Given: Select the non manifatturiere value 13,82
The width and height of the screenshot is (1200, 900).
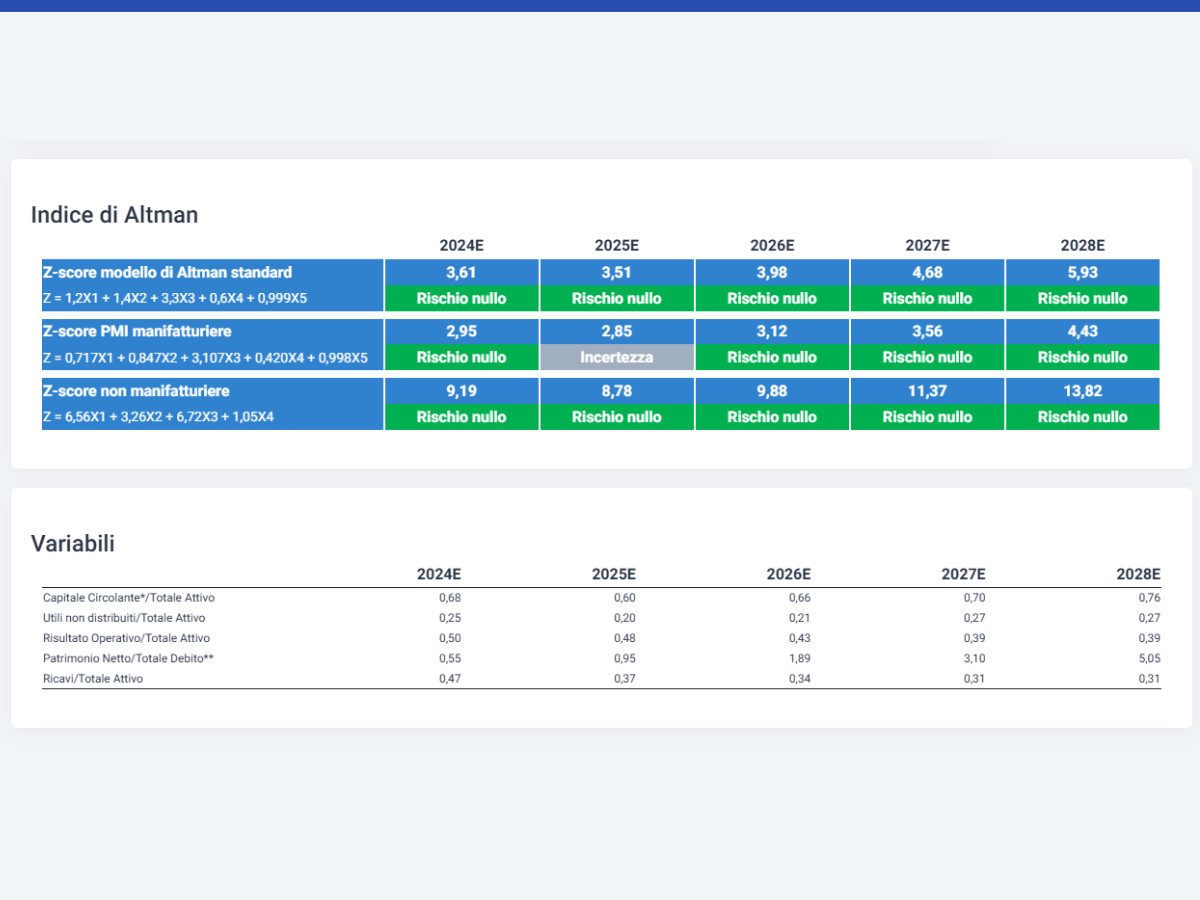Looking at the screenshot, I should click(x=1083, y=391).
